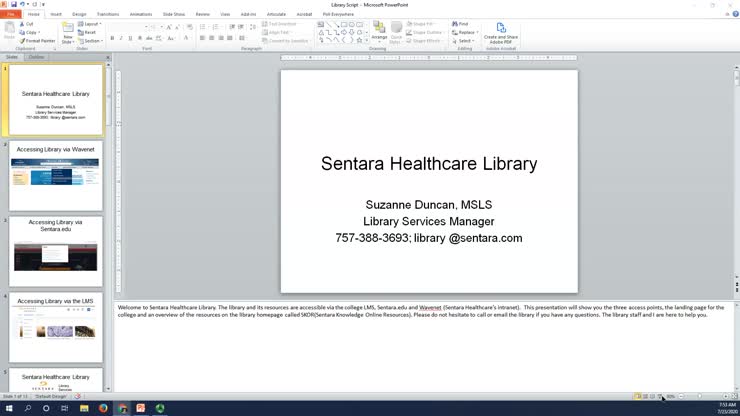Click inside the speaker notes text
Image resolution: width=740 pixels, height=416 pixels.
420,311
